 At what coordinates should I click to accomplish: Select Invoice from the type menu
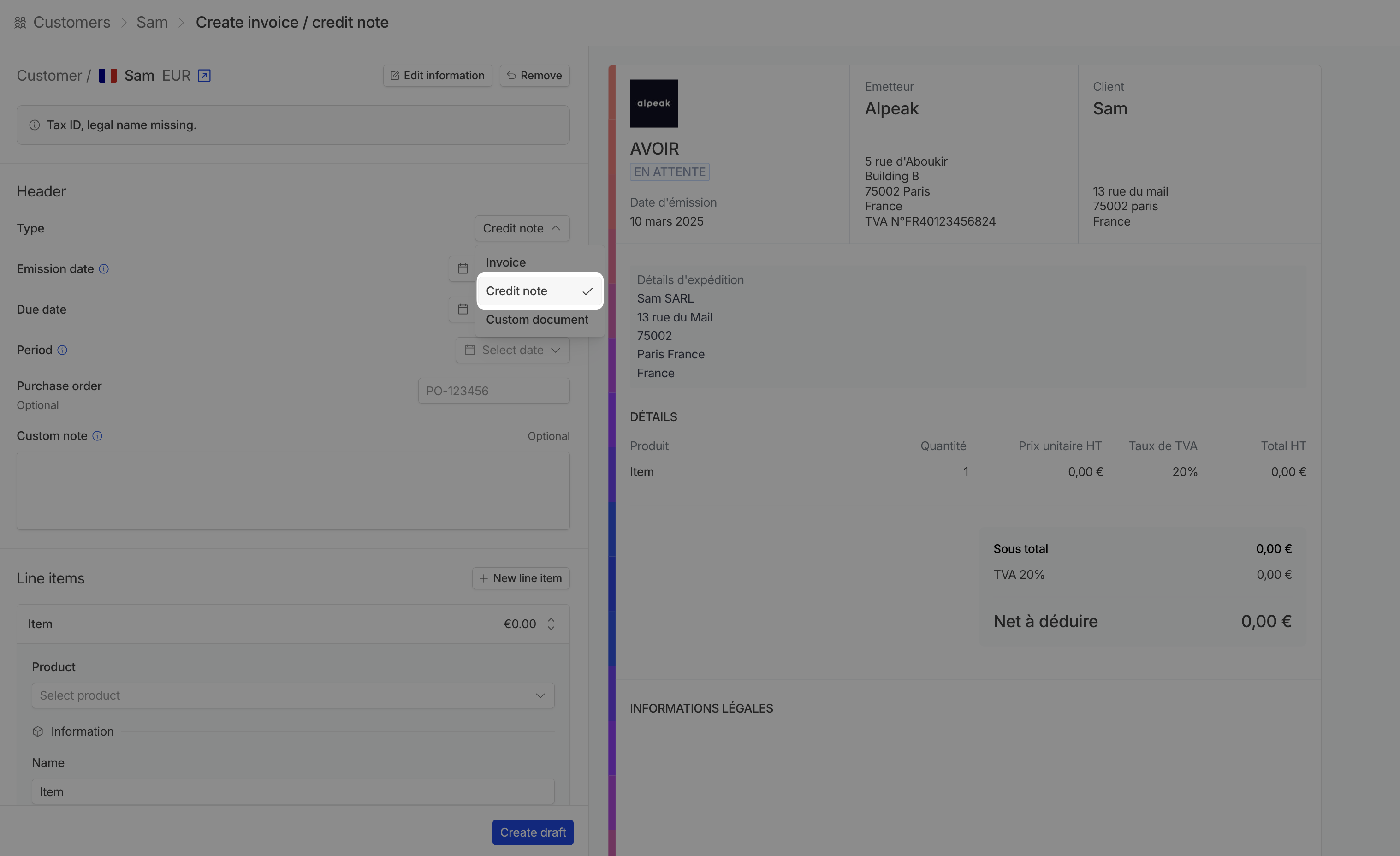[506, 262]
